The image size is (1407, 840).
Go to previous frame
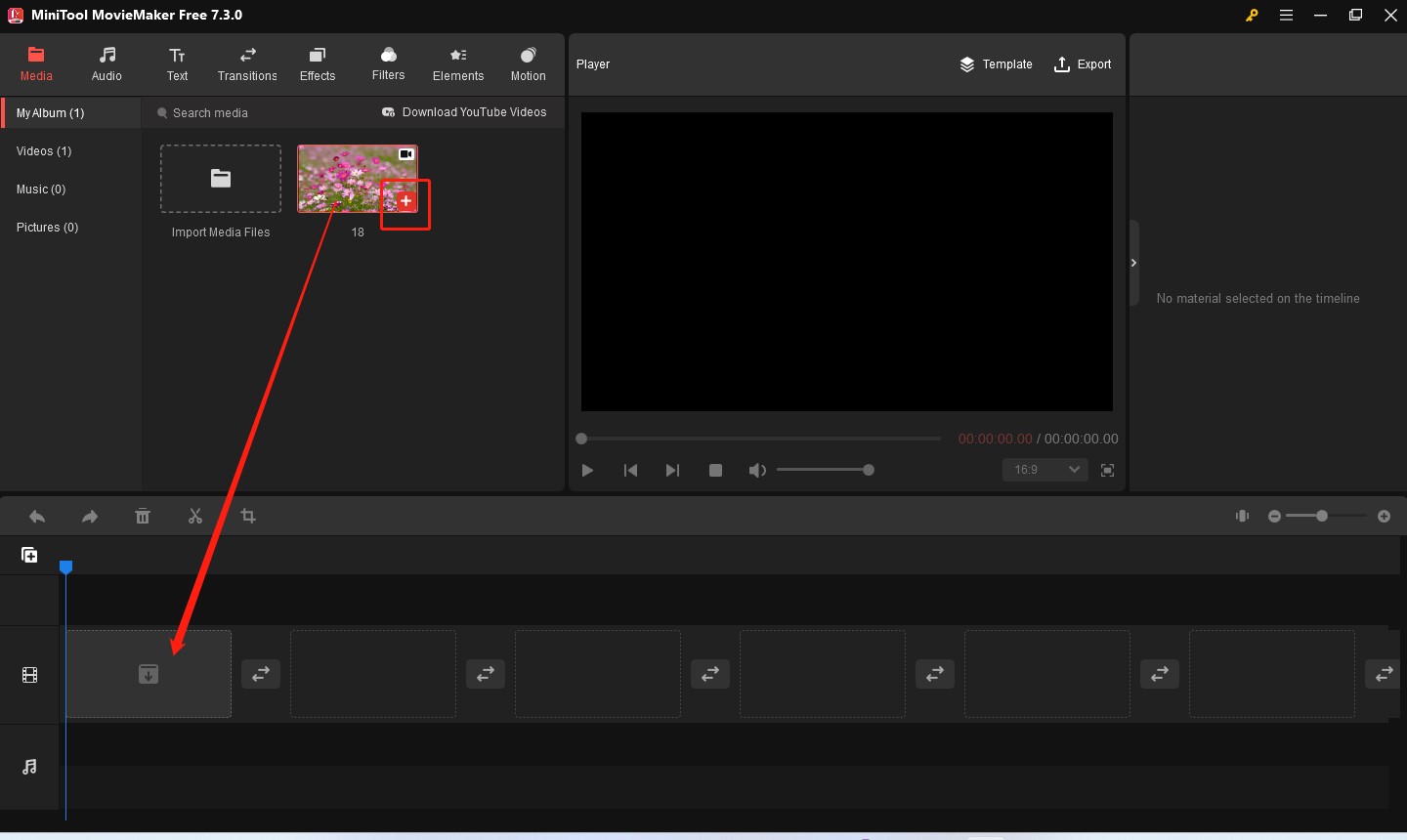(630, 471)
